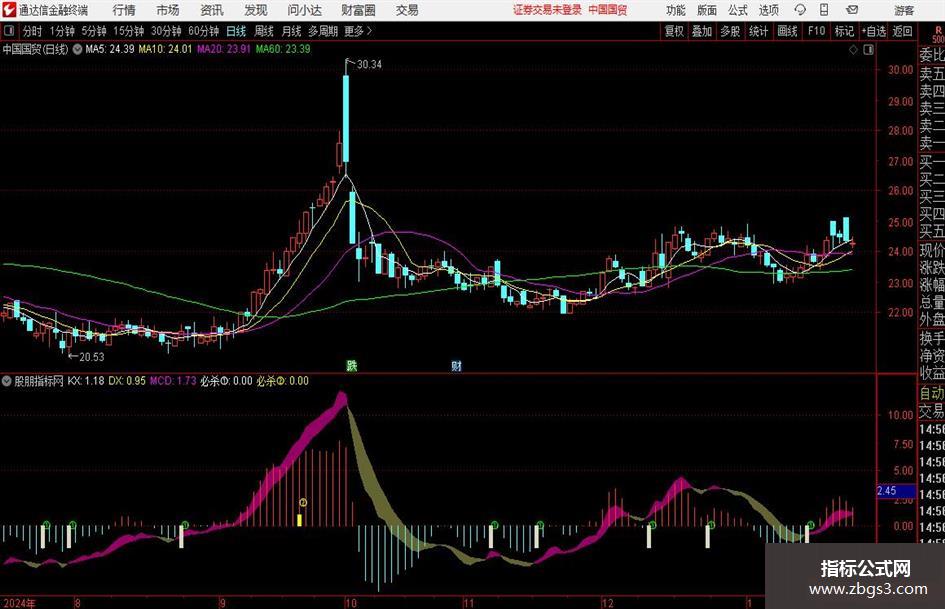The image size is (945, 609).
Task: Open the 发现 menu
Action: click(x=256, y=10)
